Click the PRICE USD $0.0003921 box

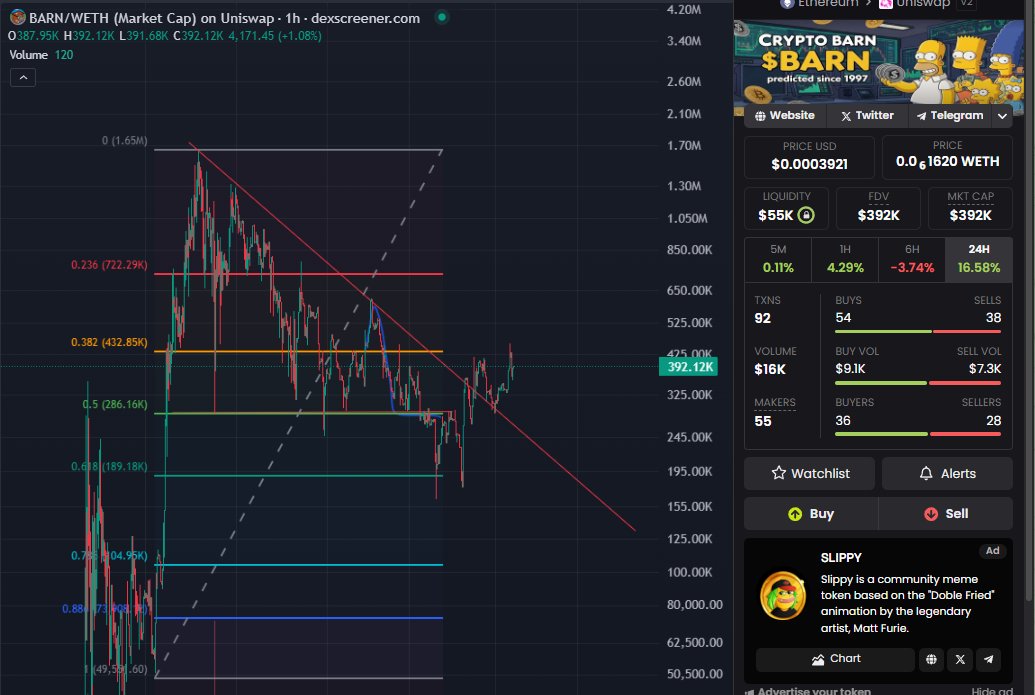(809, 157)
